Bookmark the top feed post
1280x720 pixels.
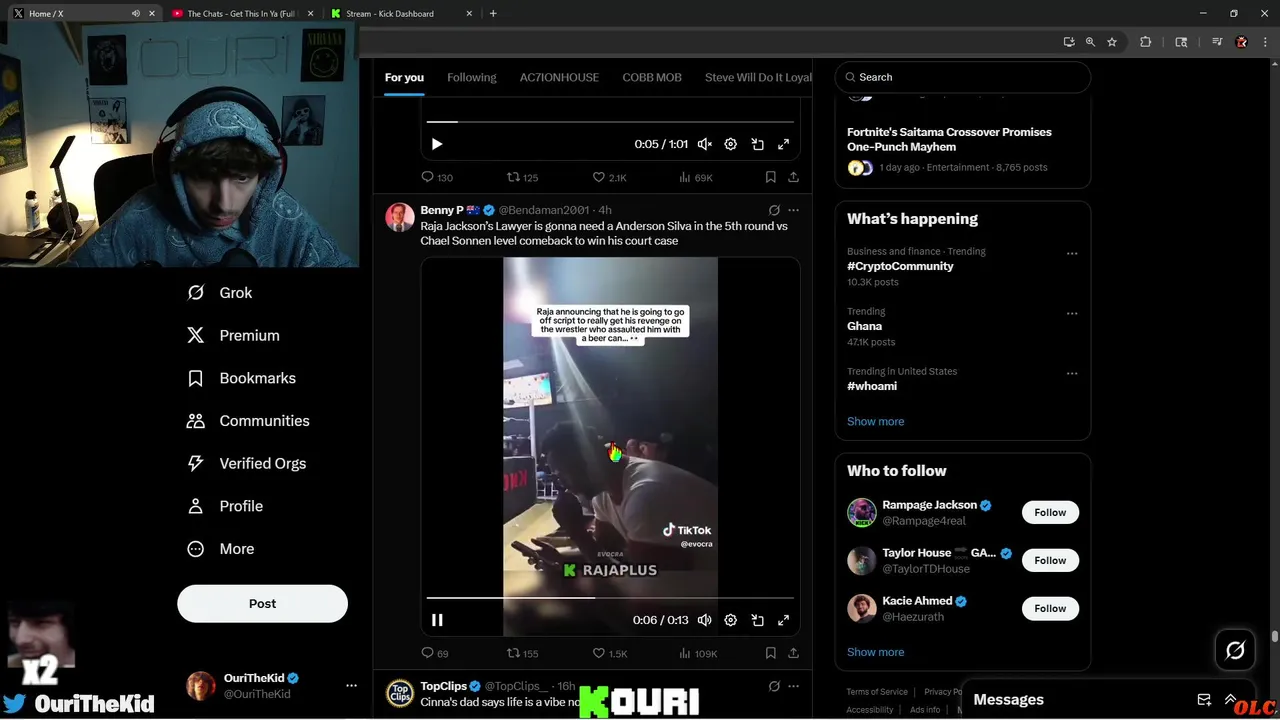770,177
